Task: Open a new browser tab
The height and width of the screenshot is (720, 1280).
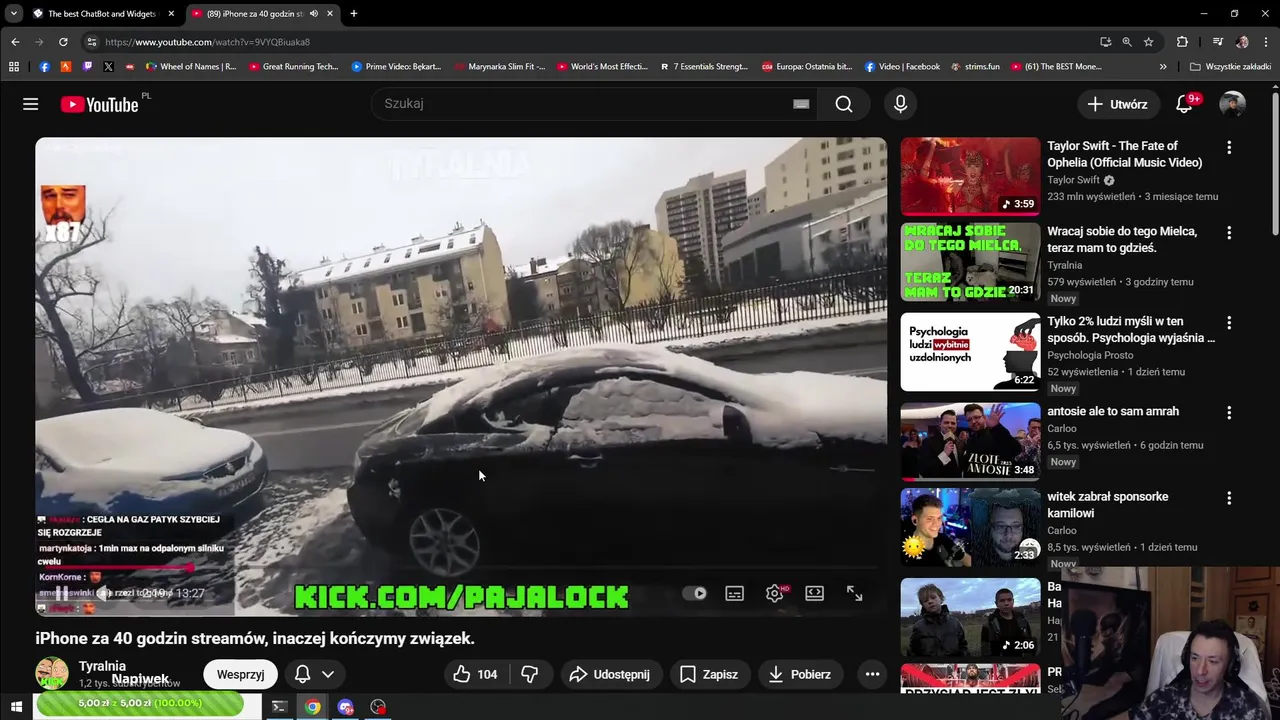Action: pos(353,14)
